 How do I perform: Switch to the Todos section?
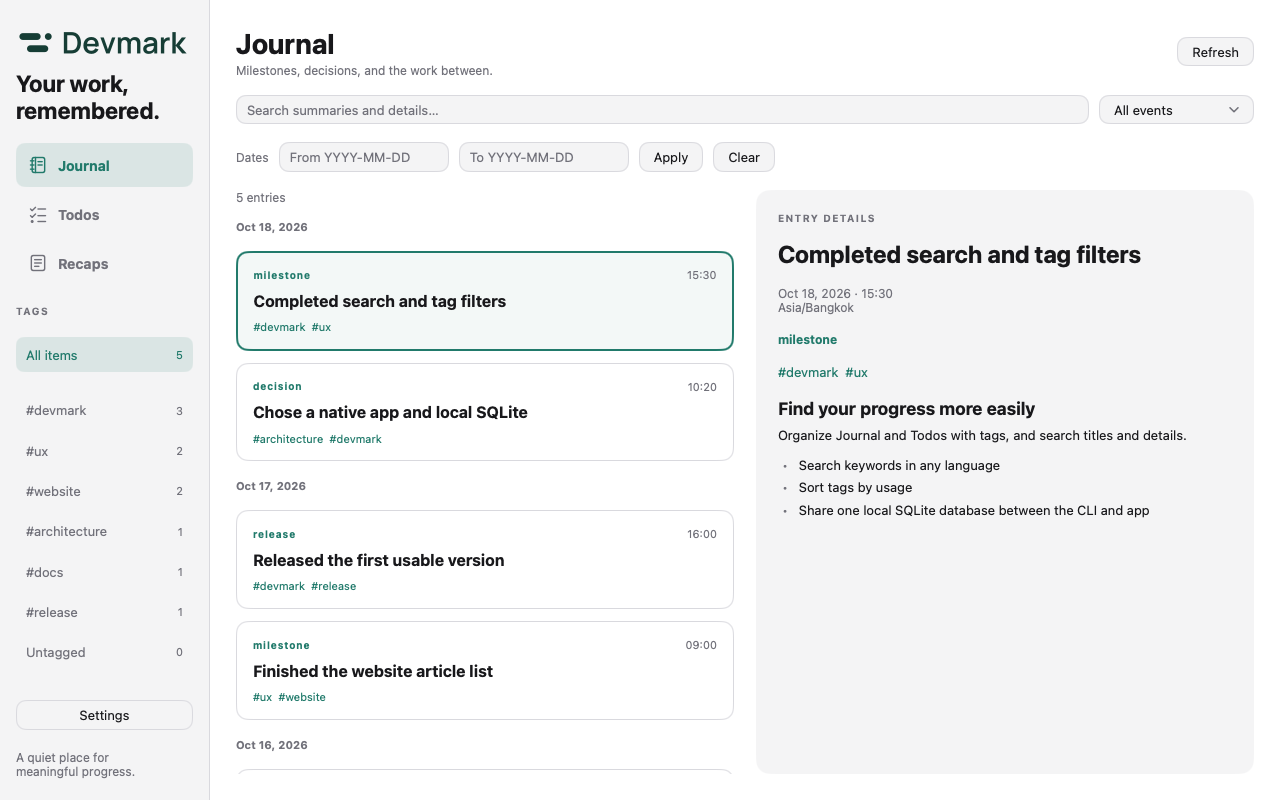104,214
